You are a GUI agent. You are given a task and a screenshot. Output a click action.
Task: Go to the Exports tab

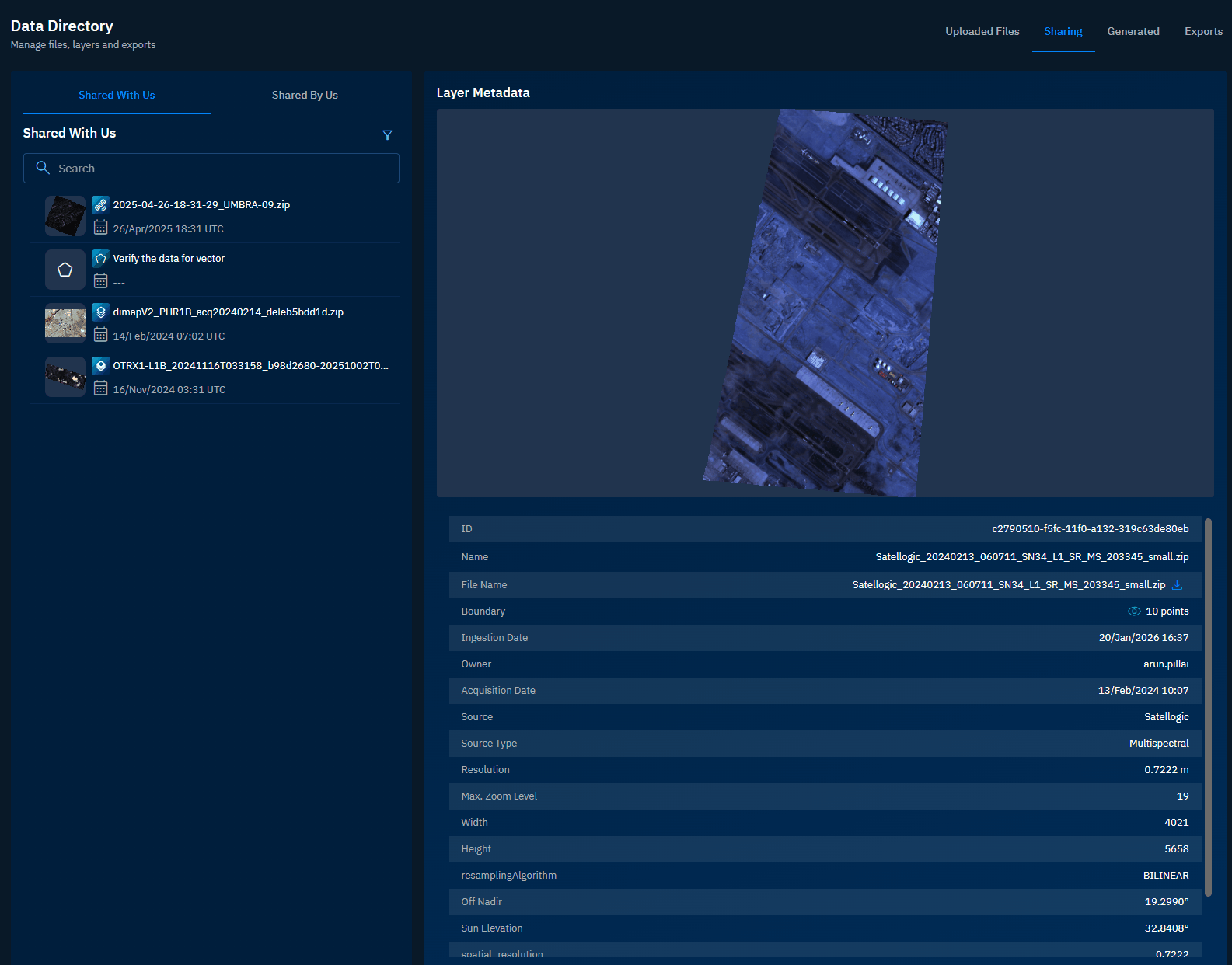coord(1202,31)
